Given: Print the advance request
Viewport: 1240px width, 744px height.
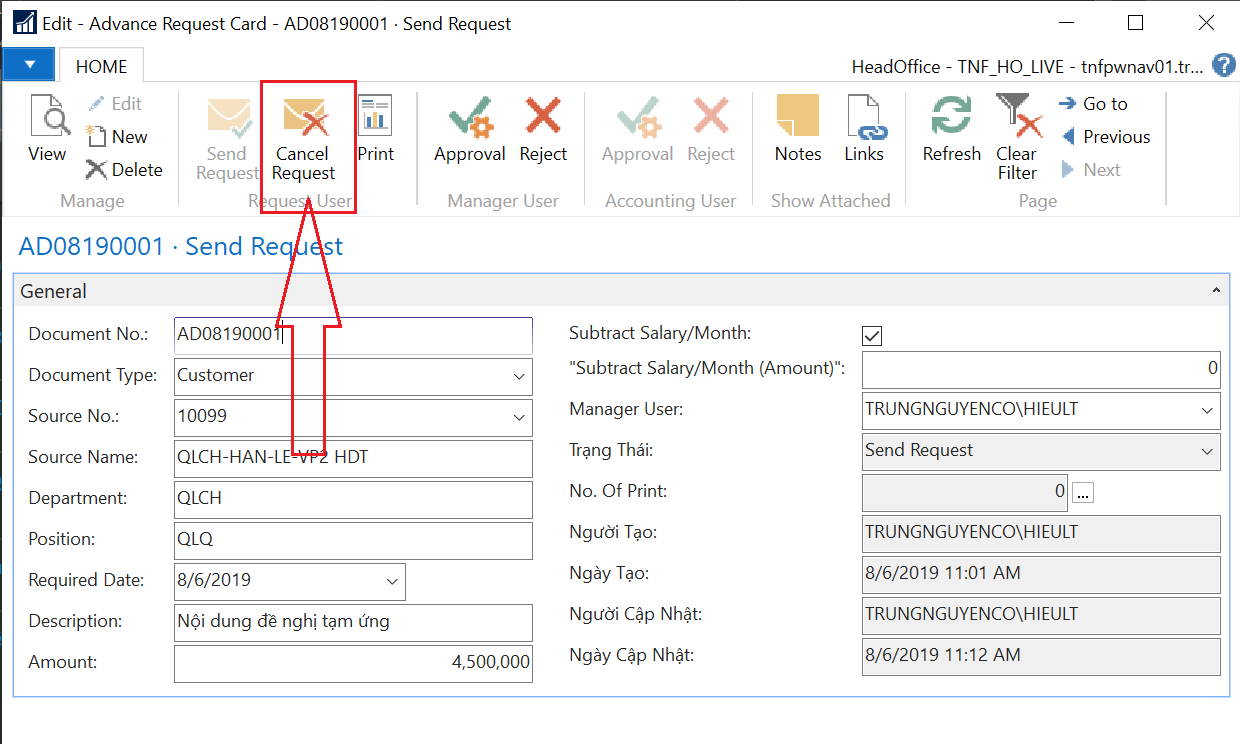Looking at the screenshot, I should 376,128.
